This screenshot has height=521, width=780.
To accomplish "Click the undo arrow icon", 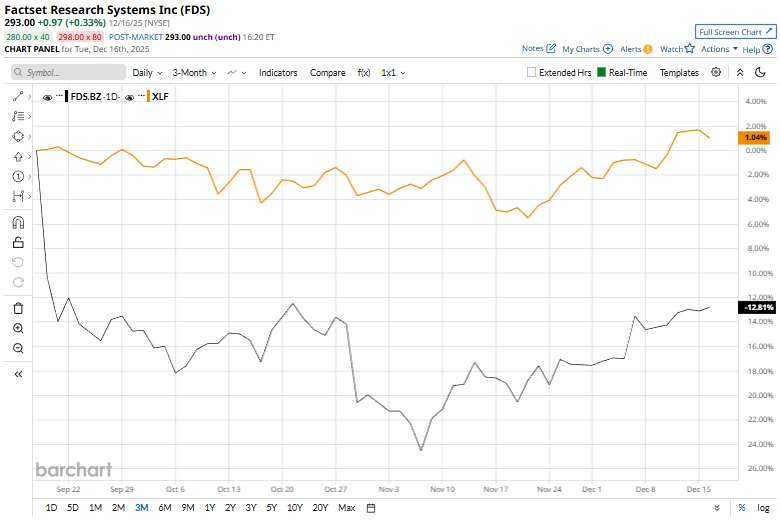I will (x=18, y=262).
